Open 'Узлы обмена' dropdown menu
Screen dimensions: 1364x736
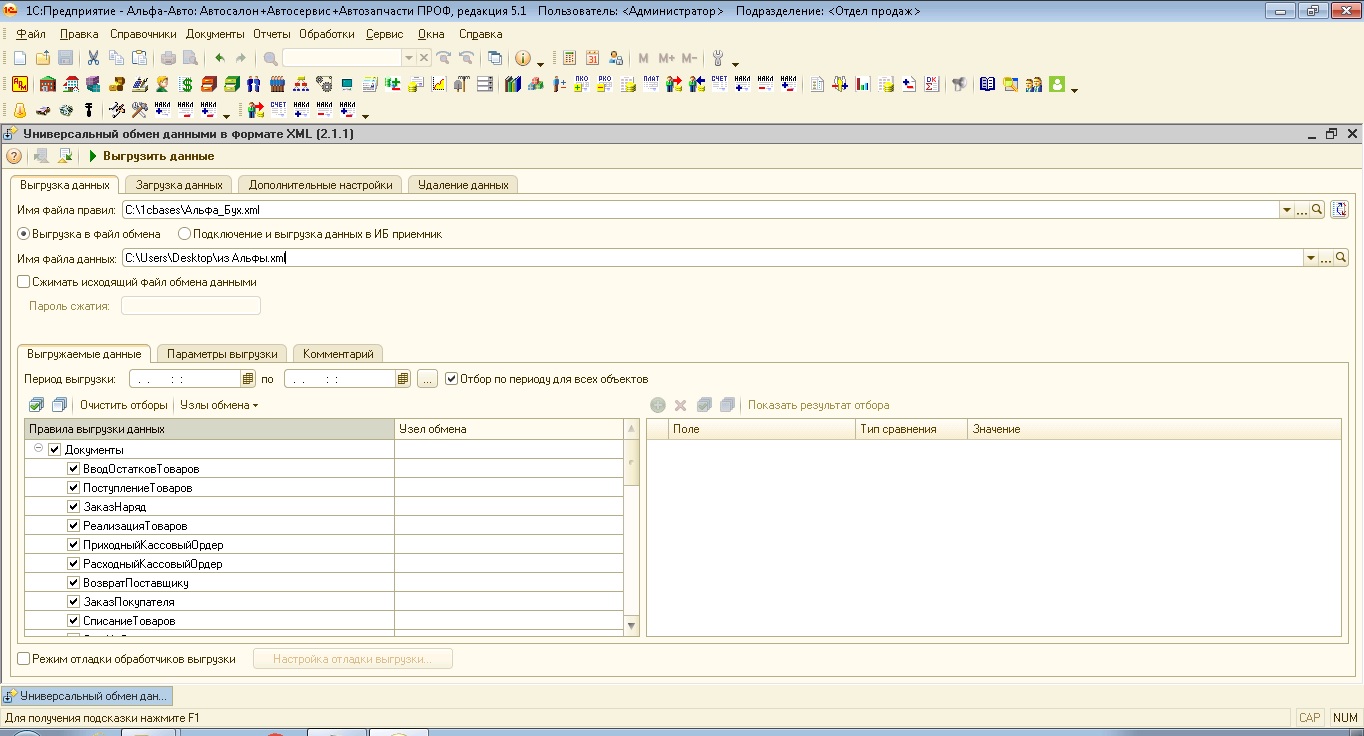click(219, 405)
